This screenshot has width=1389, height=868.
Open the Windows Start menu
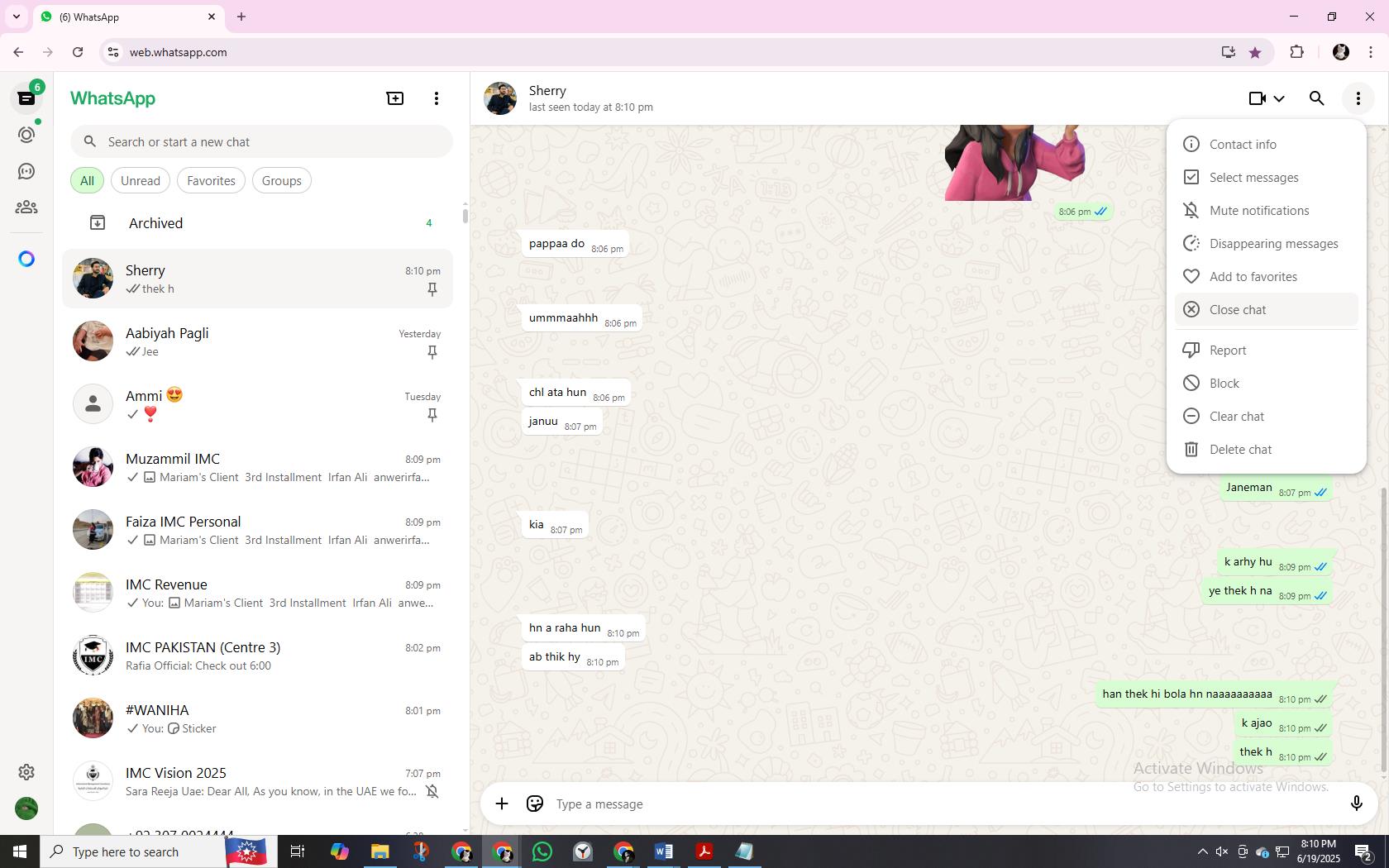[x=20, y=851]
